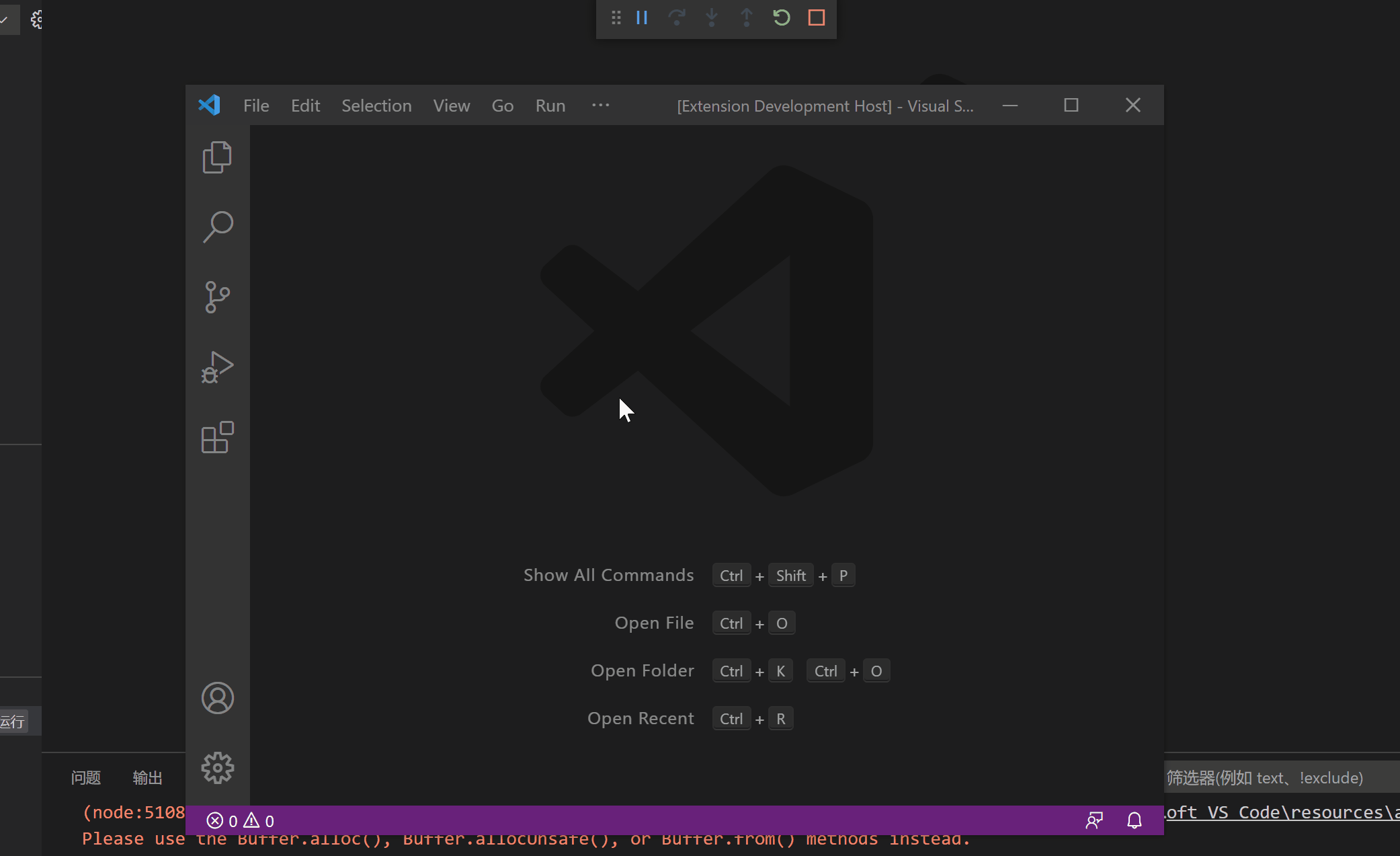Image resolution: width=1400 pixels, height=856 pixels.
Task: Click the Step Over debug button
Action: tap(677, 17)
